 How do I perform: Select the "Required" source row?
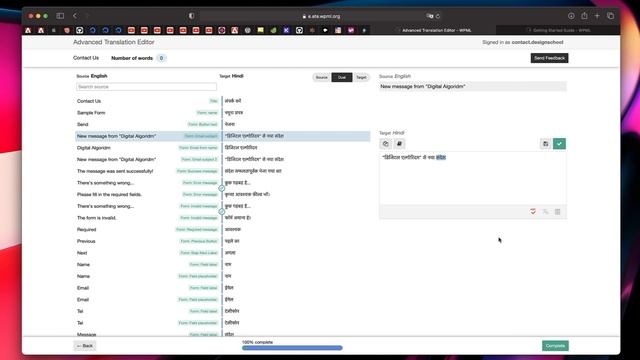(147, 229)
